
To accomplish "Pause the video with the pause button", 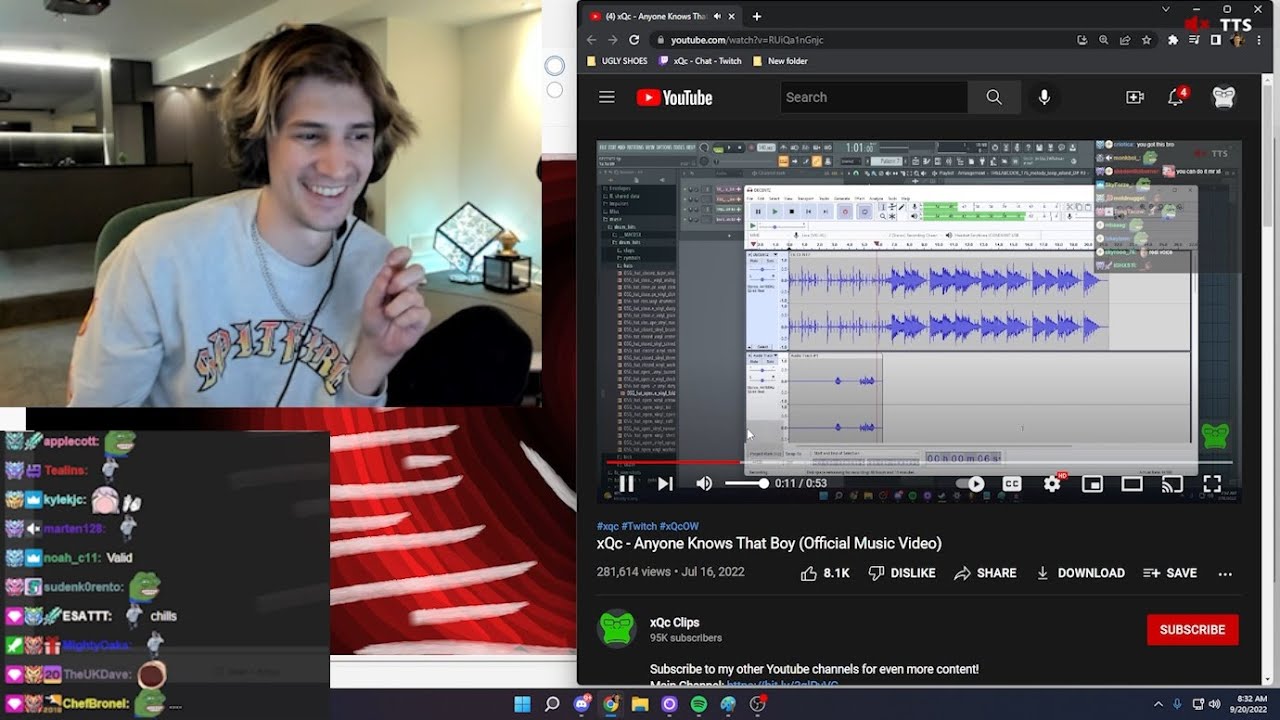I will pyautogui.click(x=626, y=484).
